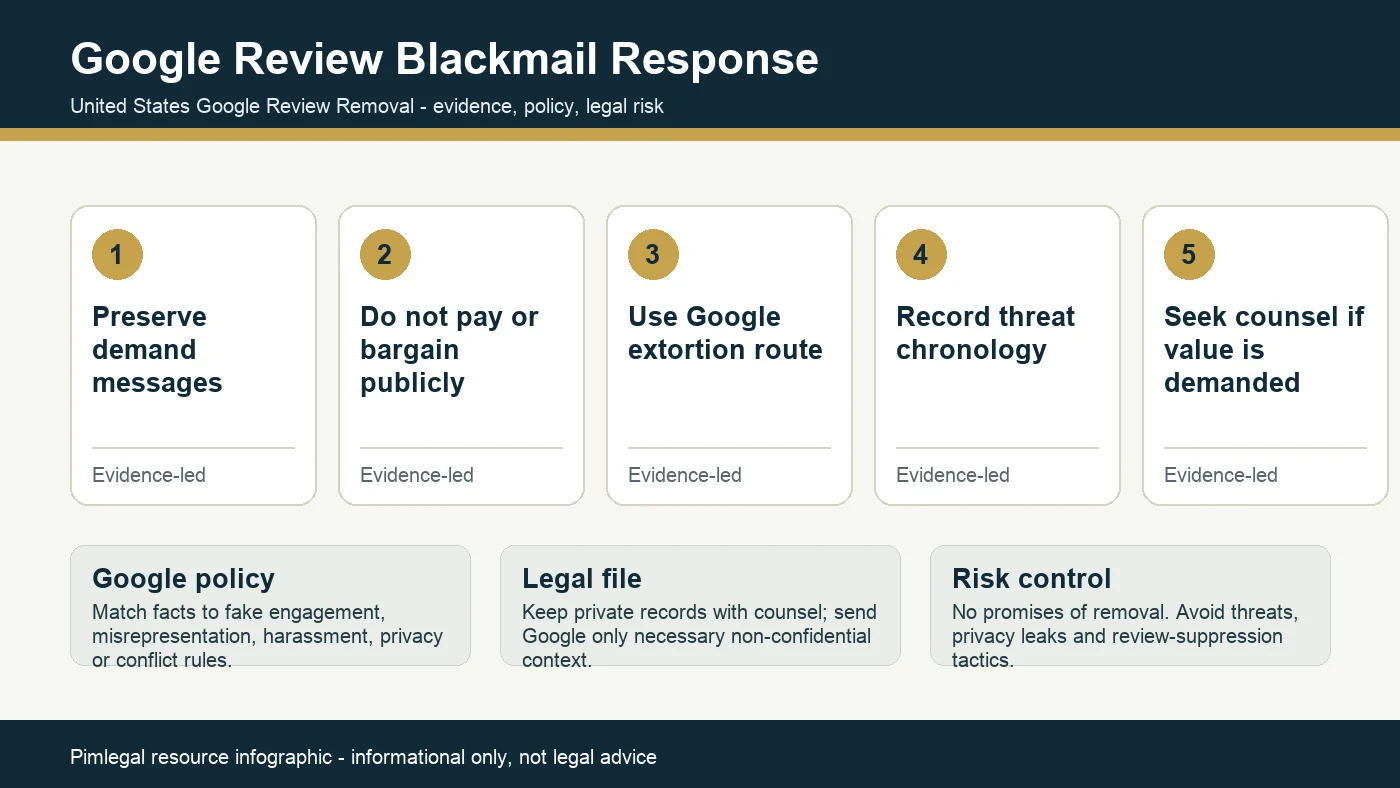Click the 'Preserve demand messages' heading
1400x788 pixels.
(157, 350)
